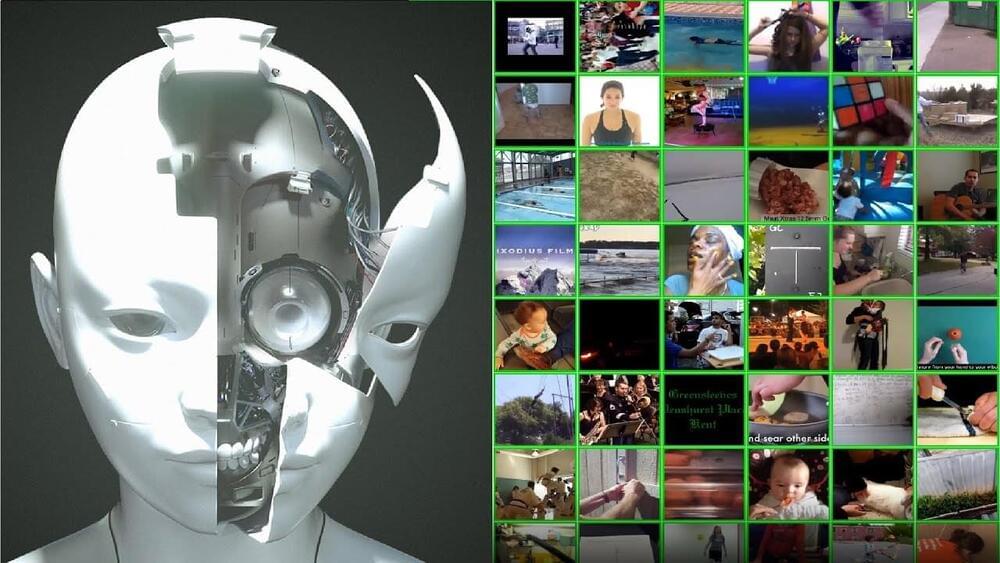Open the street dancer video with black border
Screen dimensions: 1000x563
click(x=535, y=37)
